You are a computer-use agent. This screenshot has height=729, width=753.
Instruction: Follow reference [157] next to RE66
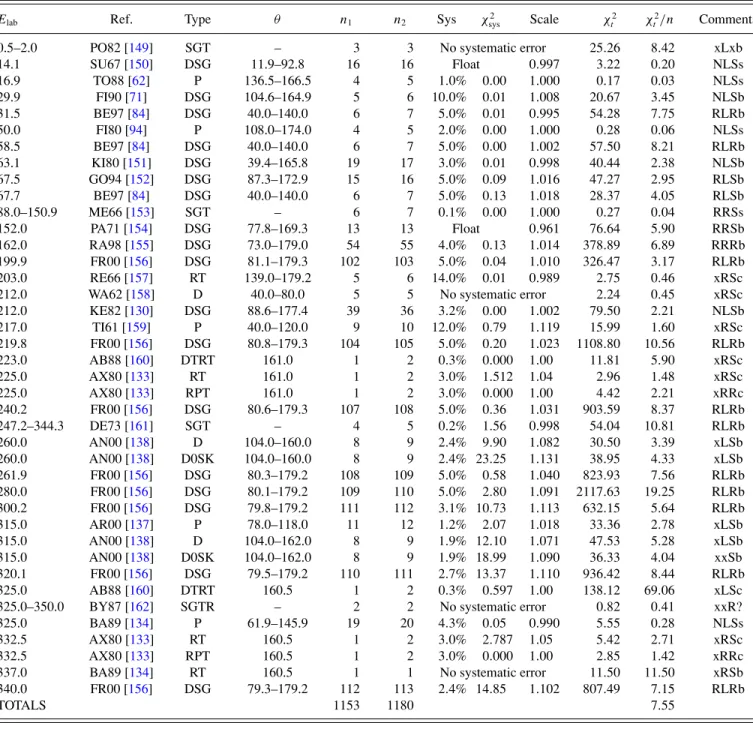click(139, 278)
